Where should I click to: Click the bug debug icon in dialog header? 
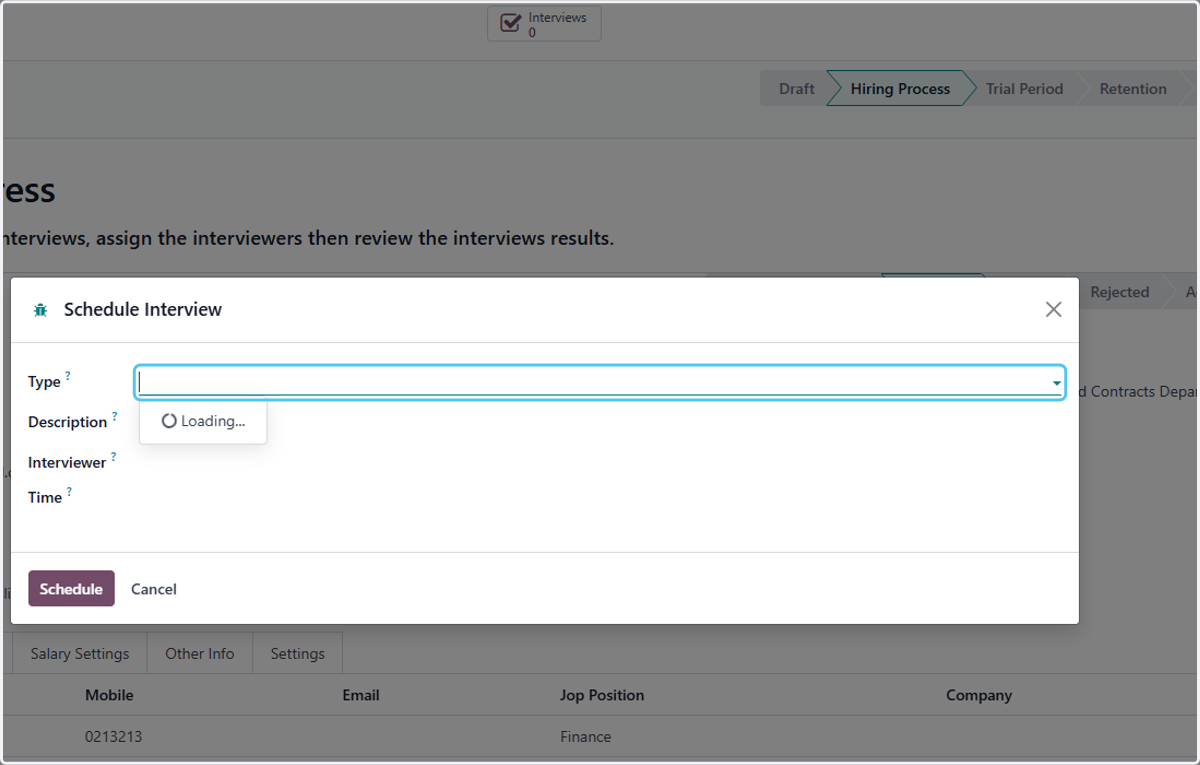(40, 310)
